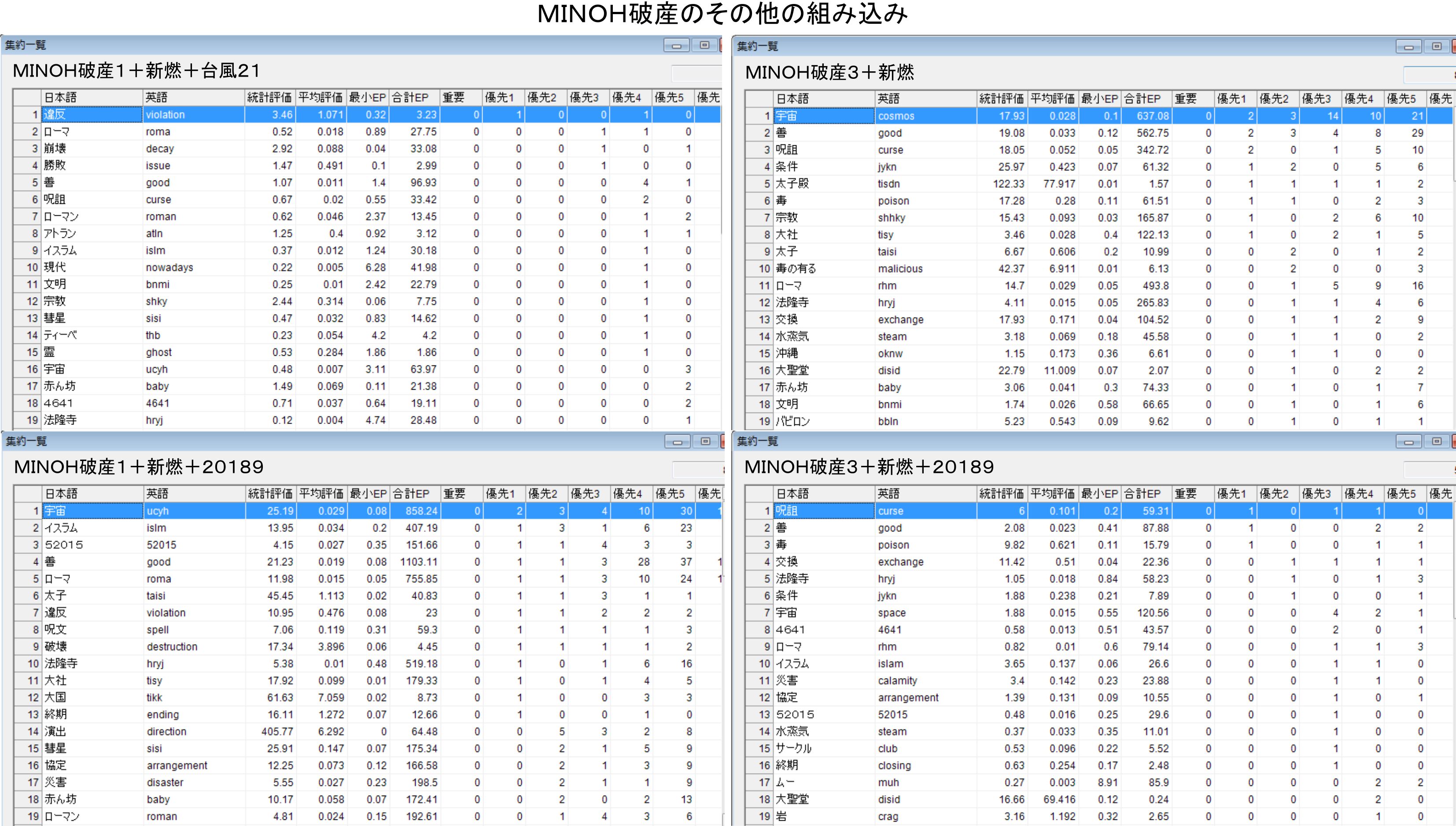This screenshot has height=826, width=1456.
Task: Maximize the bottom-left 集約一覧 window
Action: pyautogui.click(x=705, y=441)
